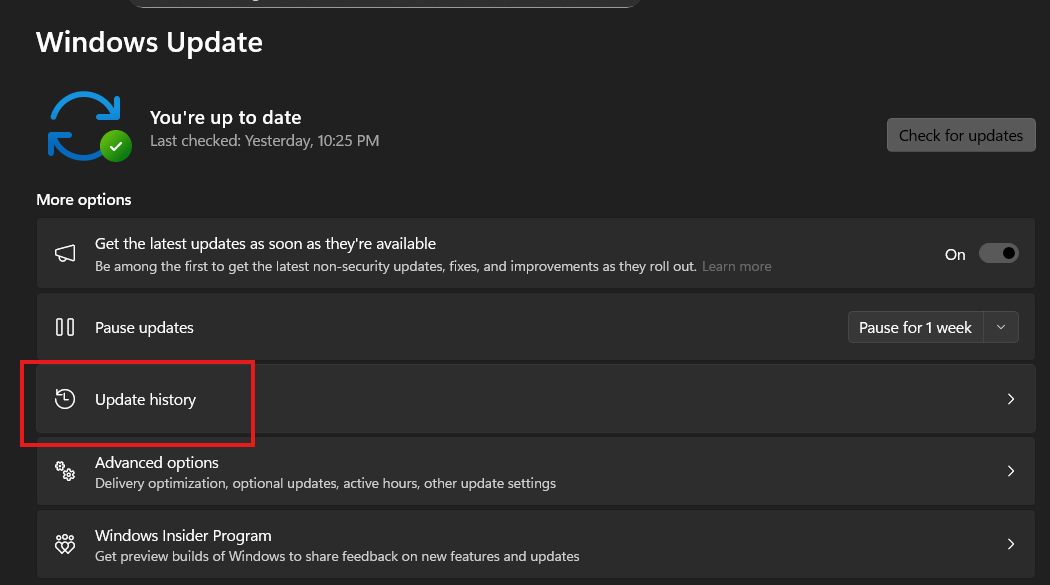The height and width of the screenshot is (585, 1050).
Task: Click the gear icon for Advanced options
Action: click(x=65, y=470)
